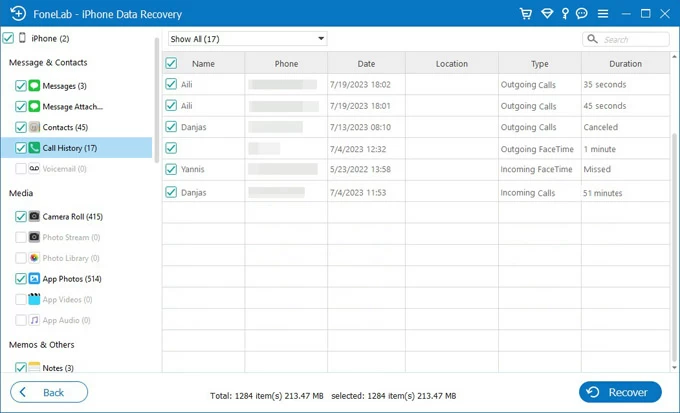Image resolution: width=680 pixels, height=413 pixels.
Task: Click the Contacts icon in the sidebar
Action: [35, 127]
